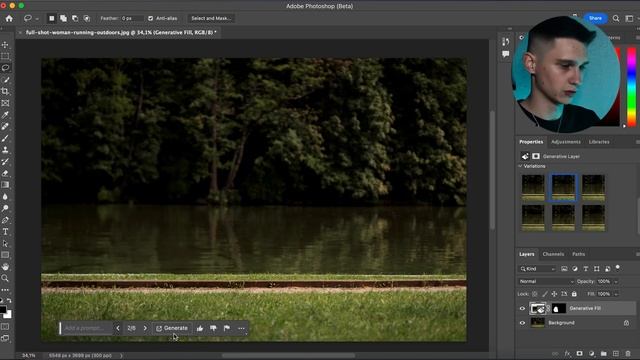Click the Share button
This screenshot has width=640, height=360.
click(x=595, y=18)
